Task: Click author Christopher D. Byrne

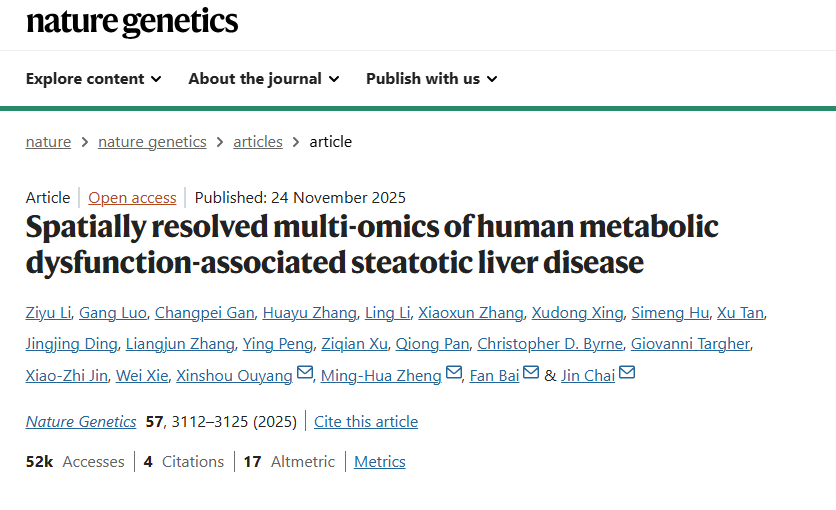Action: (549, 344)
